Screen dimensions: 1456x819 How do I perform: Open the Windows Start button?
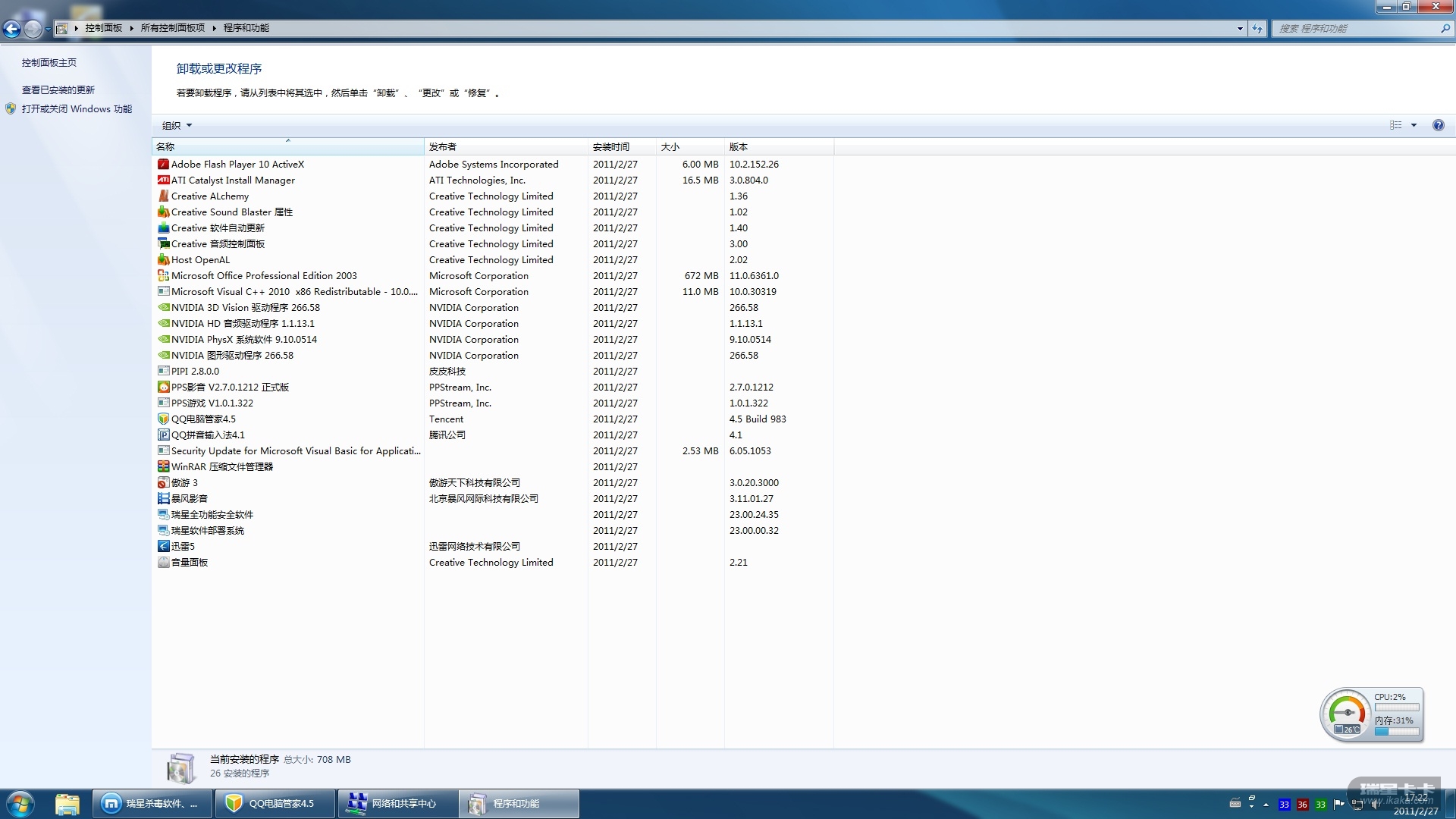pos(20,803)
